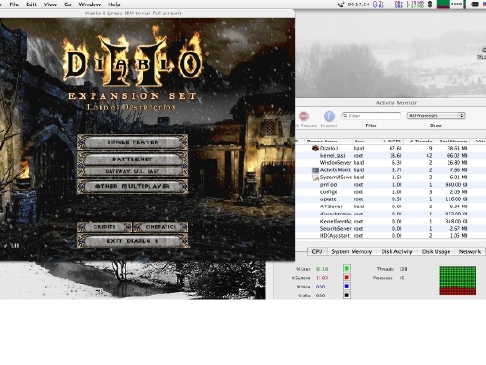Select the KernelEventAgent process row
Image resolution: width=486 pixels, height=365 pixels.
click(x=391, y=221)
